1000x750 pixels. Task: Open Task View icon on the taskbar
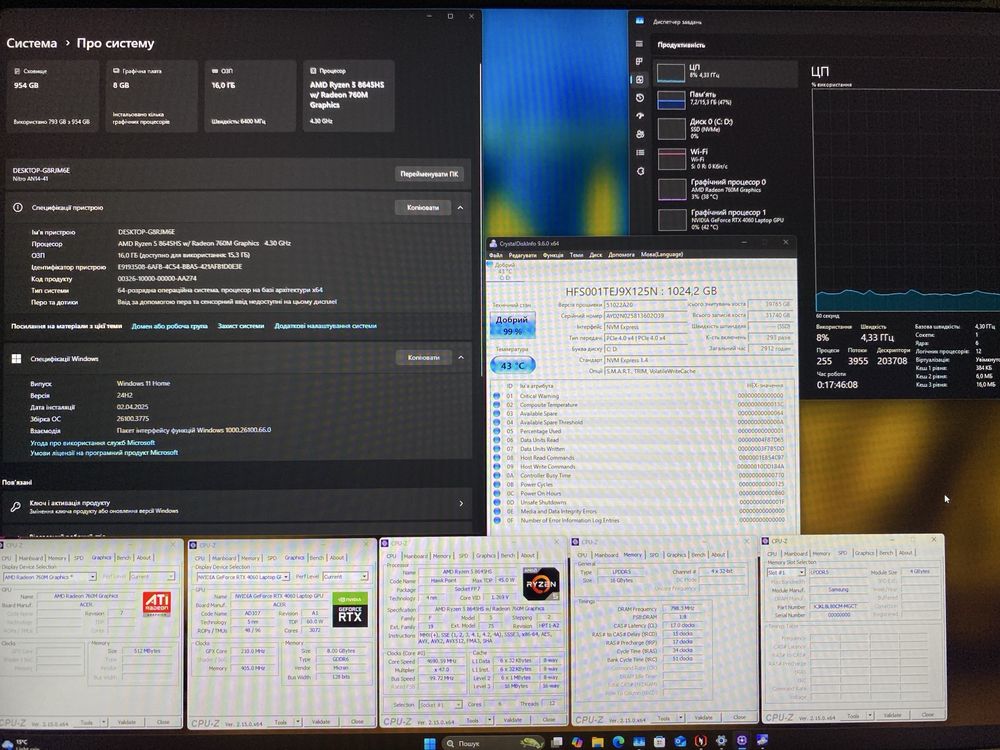click(557, 742)
